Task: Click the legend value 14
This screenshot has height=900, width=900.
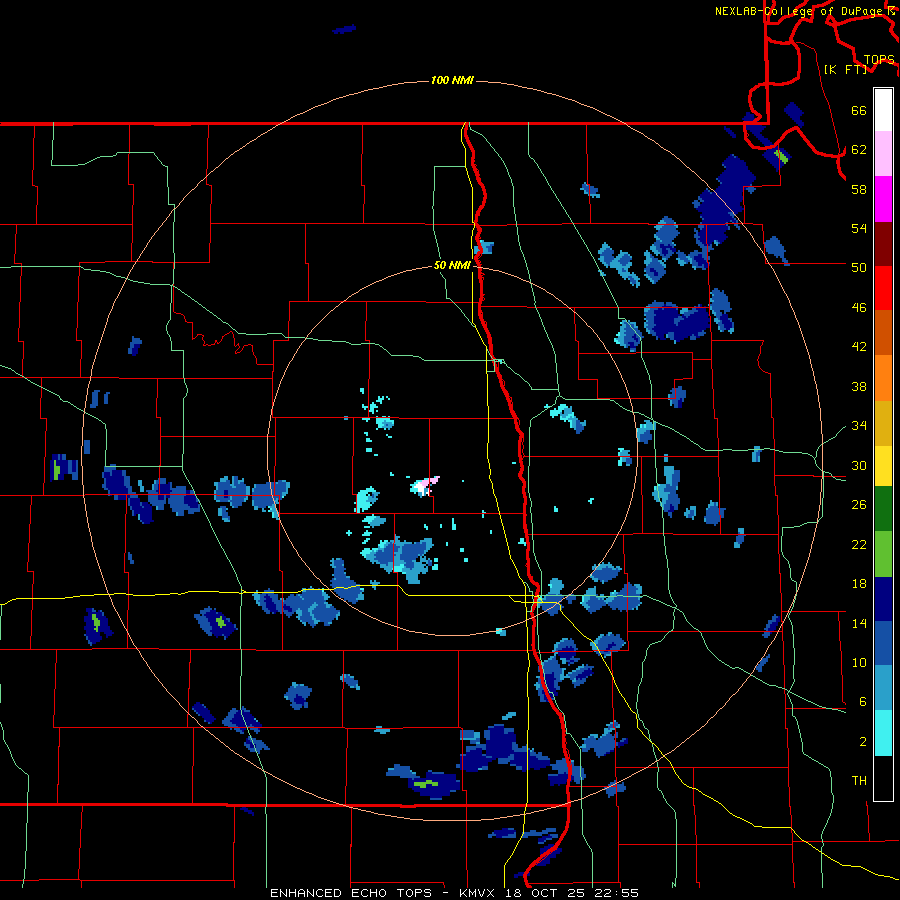Action: point(859,623)
